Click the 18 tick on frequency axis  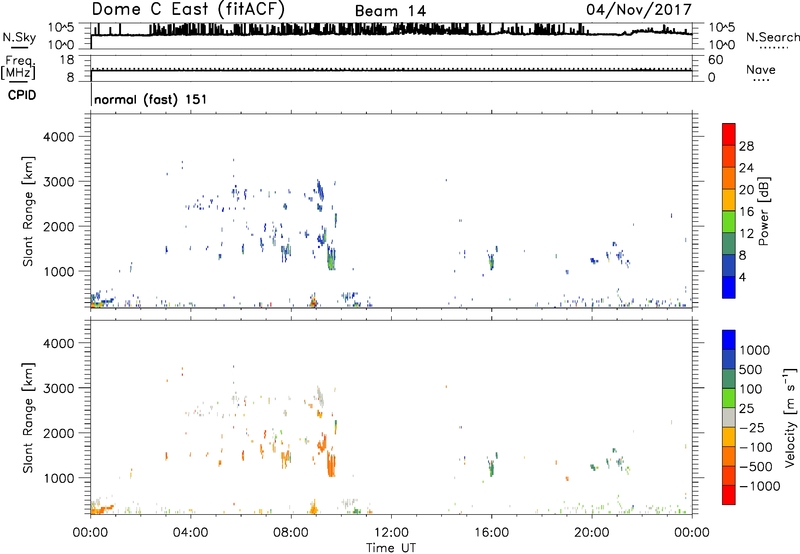coord(67,60)
